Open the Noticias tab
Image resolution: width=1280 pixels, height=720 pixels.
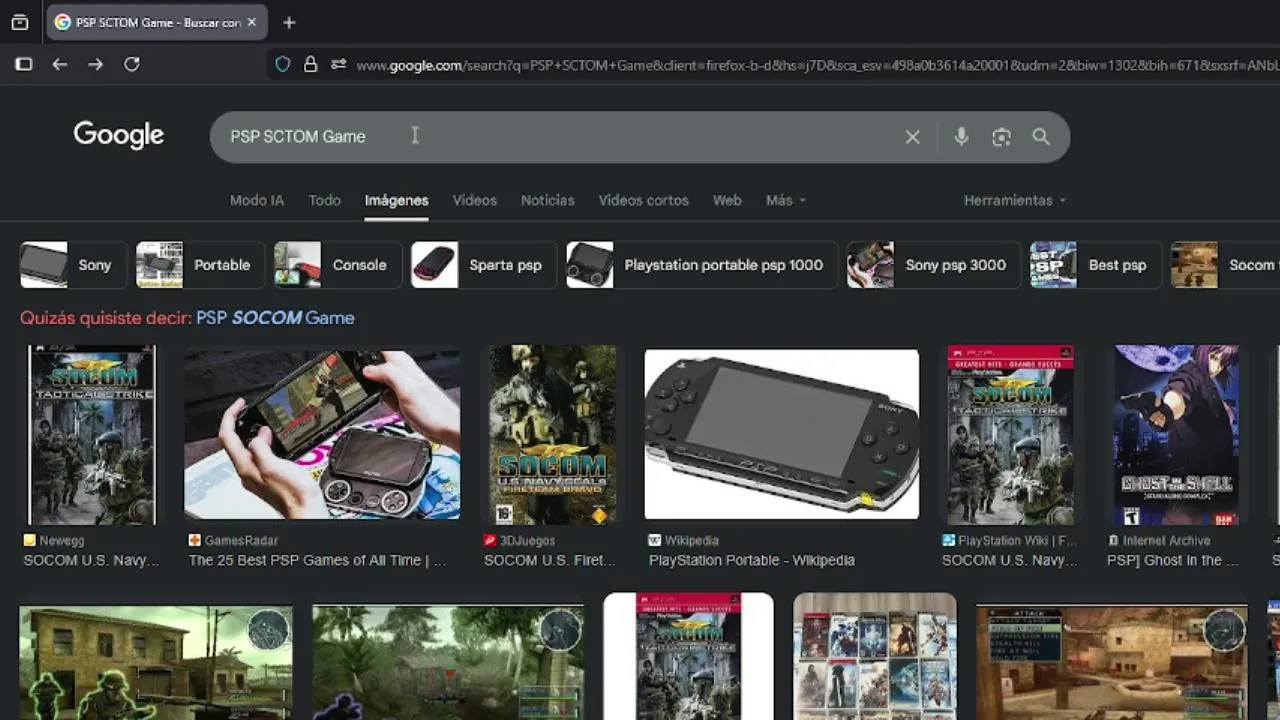(x=547, y=200)
